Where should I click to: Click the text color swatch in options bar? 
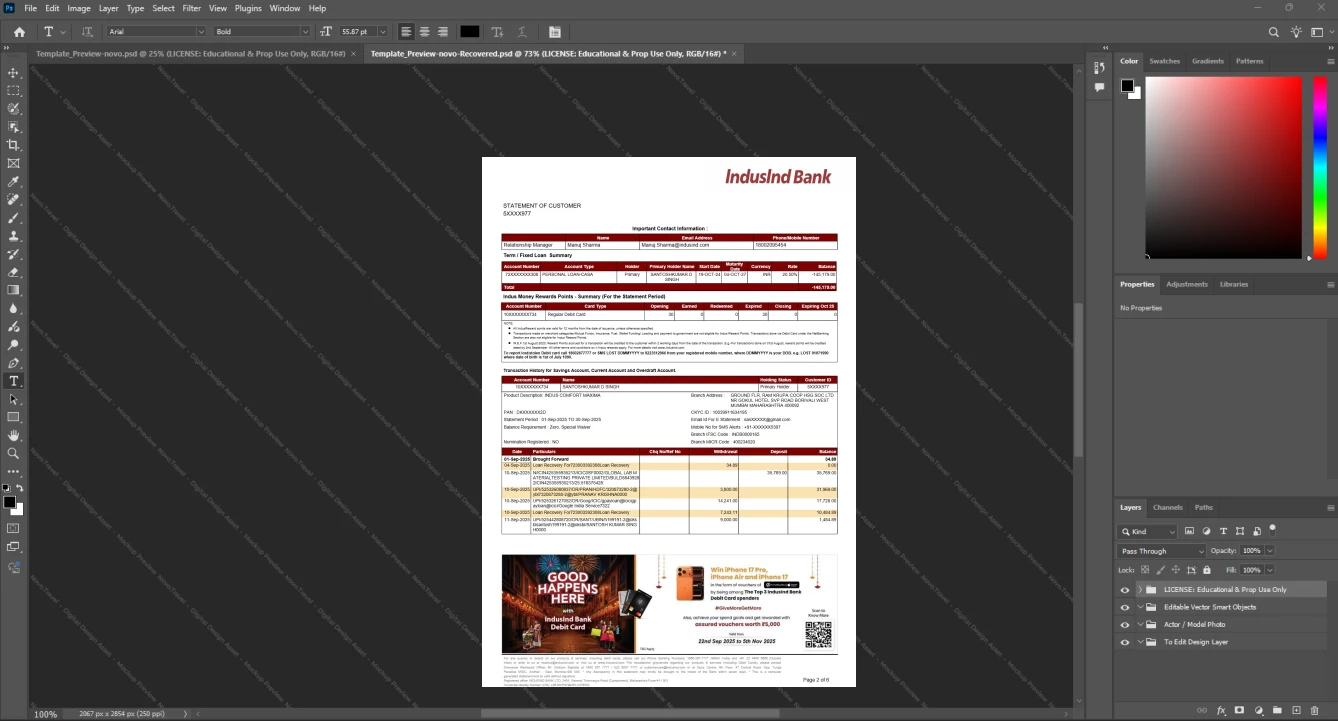tap(469, 32)
